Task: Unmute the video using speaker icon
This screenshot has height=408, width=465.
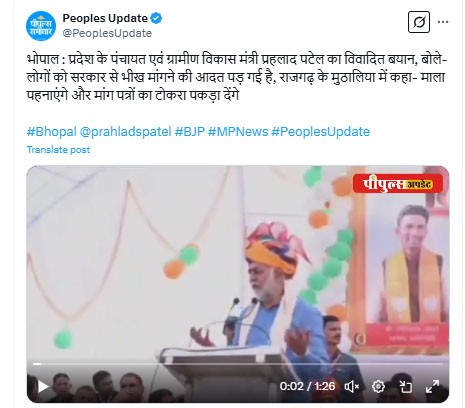Action: point(352,387)
